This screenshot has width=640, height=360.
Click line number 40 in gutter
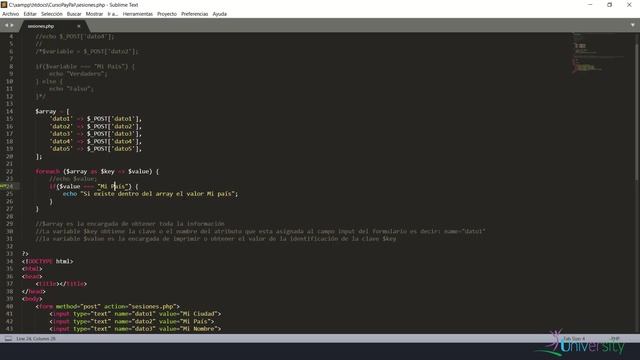(x=9, y=306)
